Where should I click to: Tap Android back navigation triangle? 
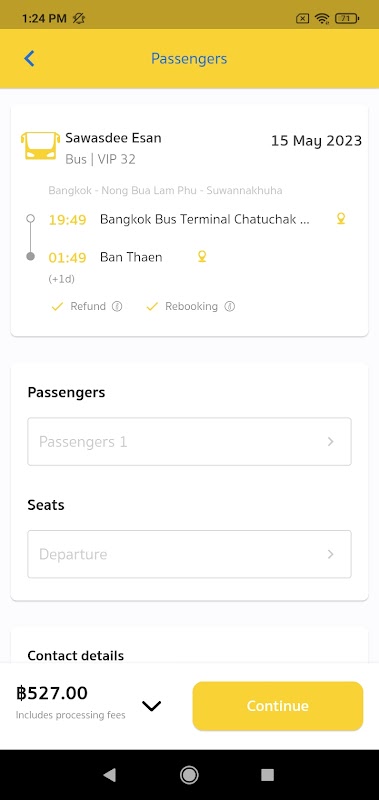(x=109, y=775)
